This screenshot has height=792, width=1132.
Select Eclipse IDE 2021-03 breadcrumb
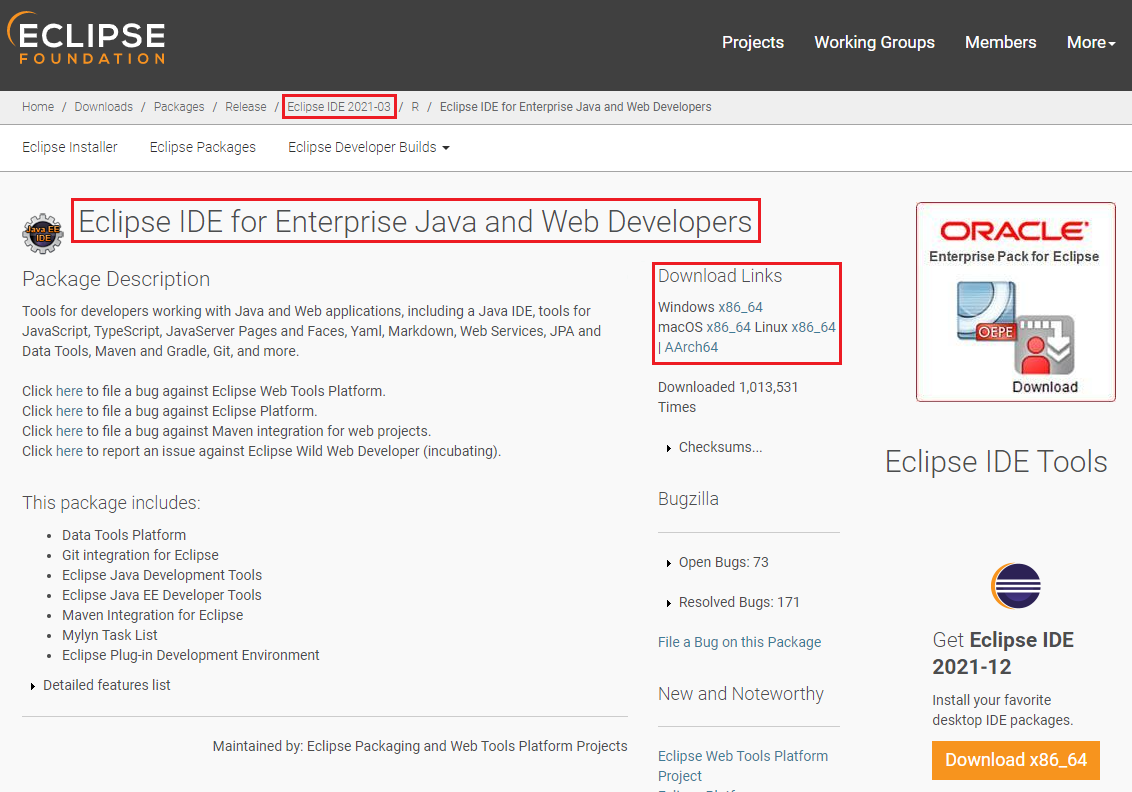coord(339,107)
